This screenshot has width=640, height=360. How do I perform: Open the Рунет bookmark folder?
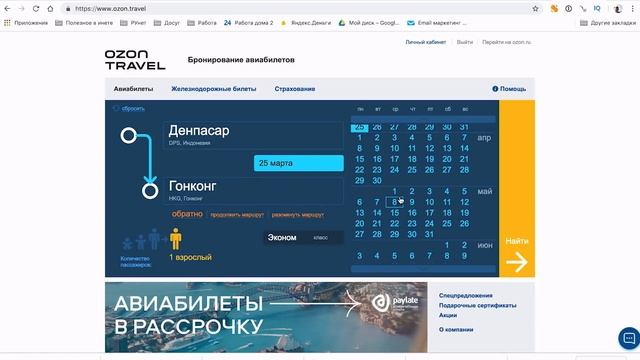133,23
